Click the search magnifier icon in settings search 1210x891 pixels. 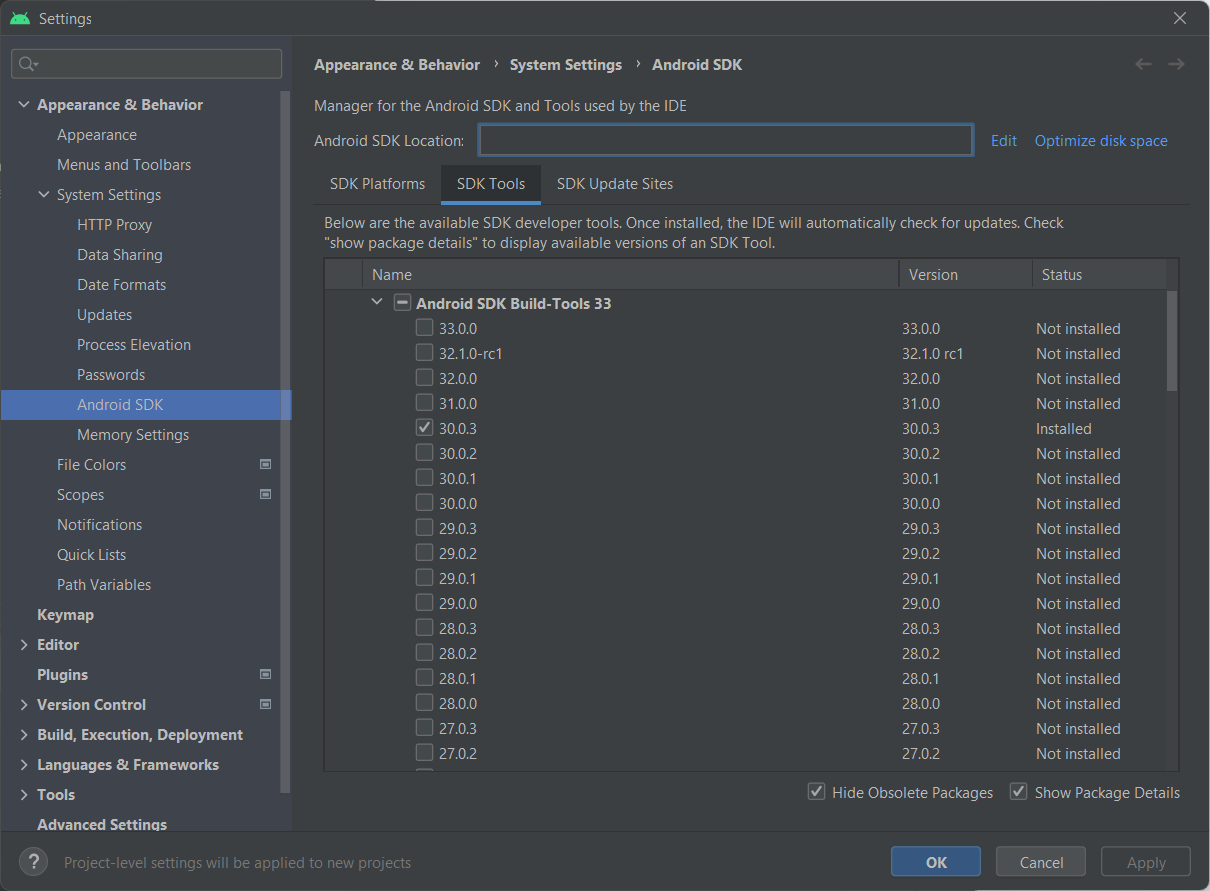[28, 64]
